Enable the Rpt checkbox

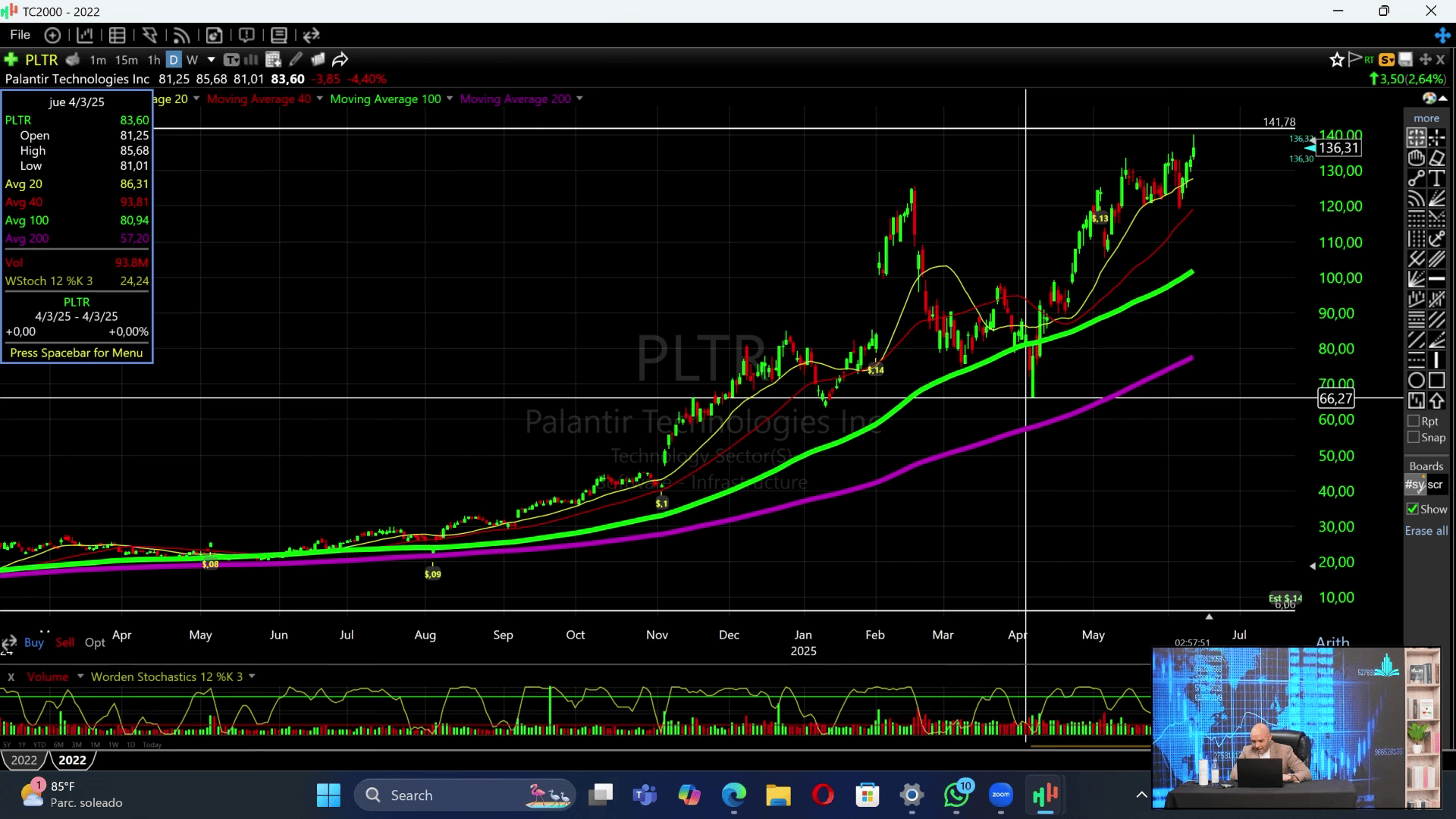coord(1414,421)
